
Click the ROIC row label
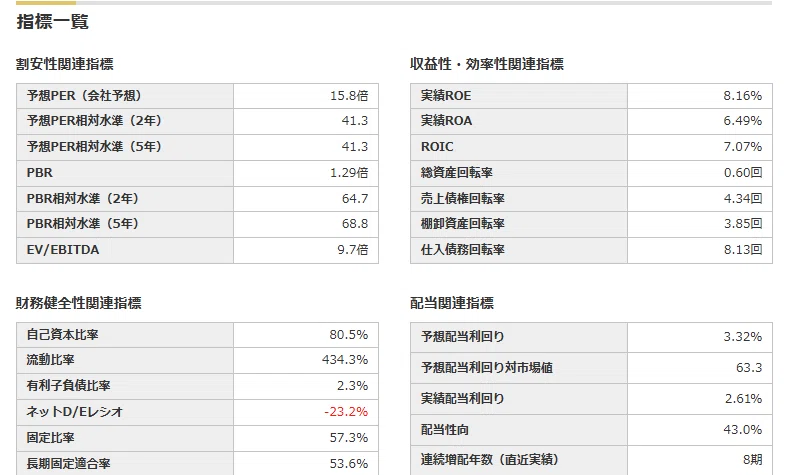pos(437,147)
